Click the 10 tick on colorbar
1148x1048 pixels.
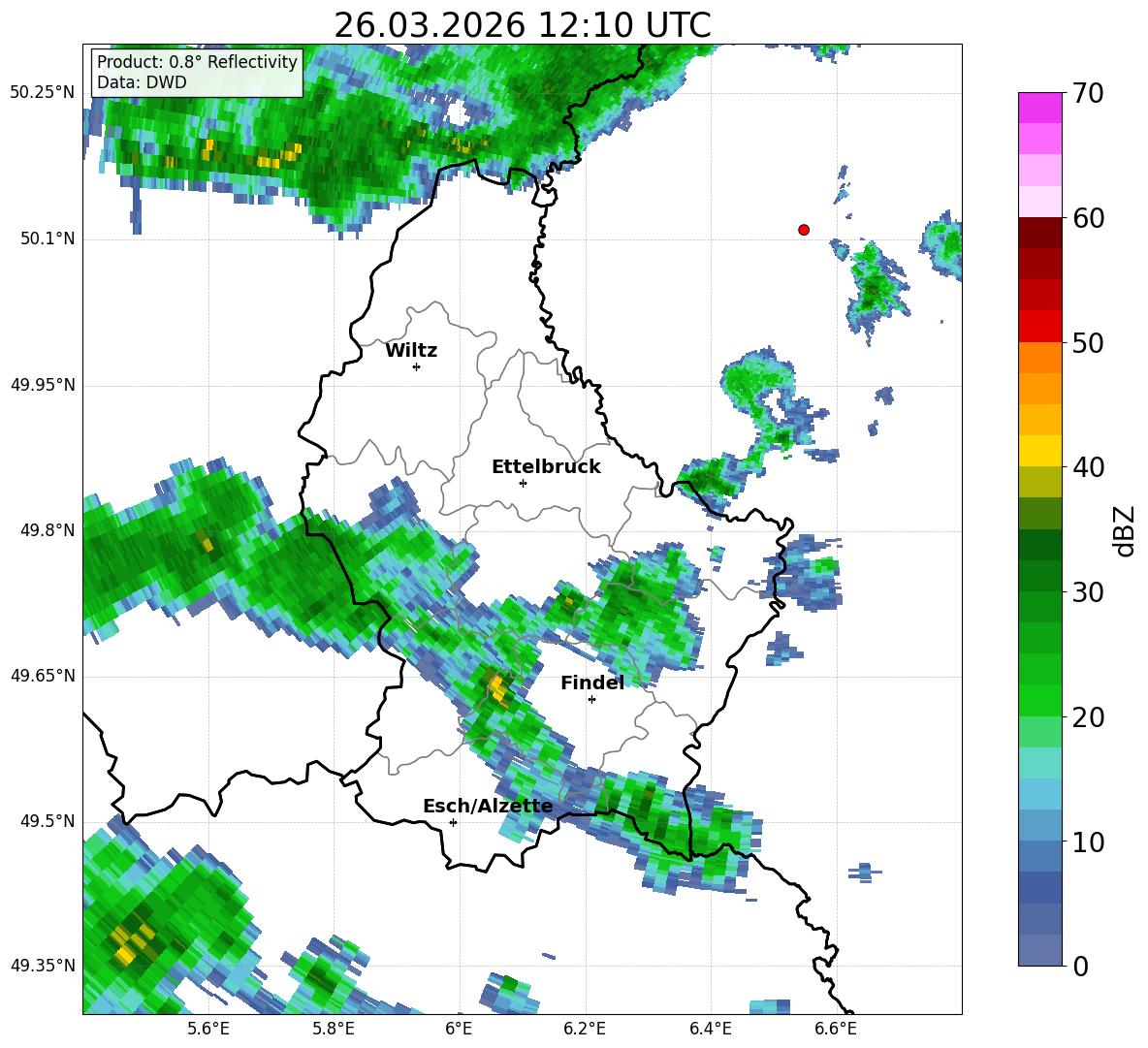tap(1088, 842)
